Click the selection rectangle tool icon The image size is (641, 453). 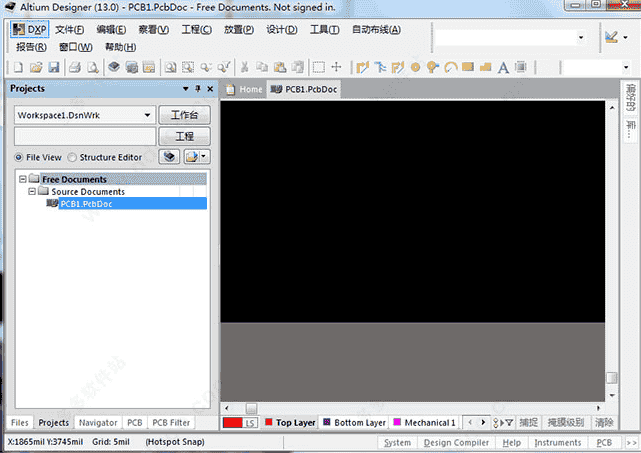pyautogui.click(x=318, y=67)
